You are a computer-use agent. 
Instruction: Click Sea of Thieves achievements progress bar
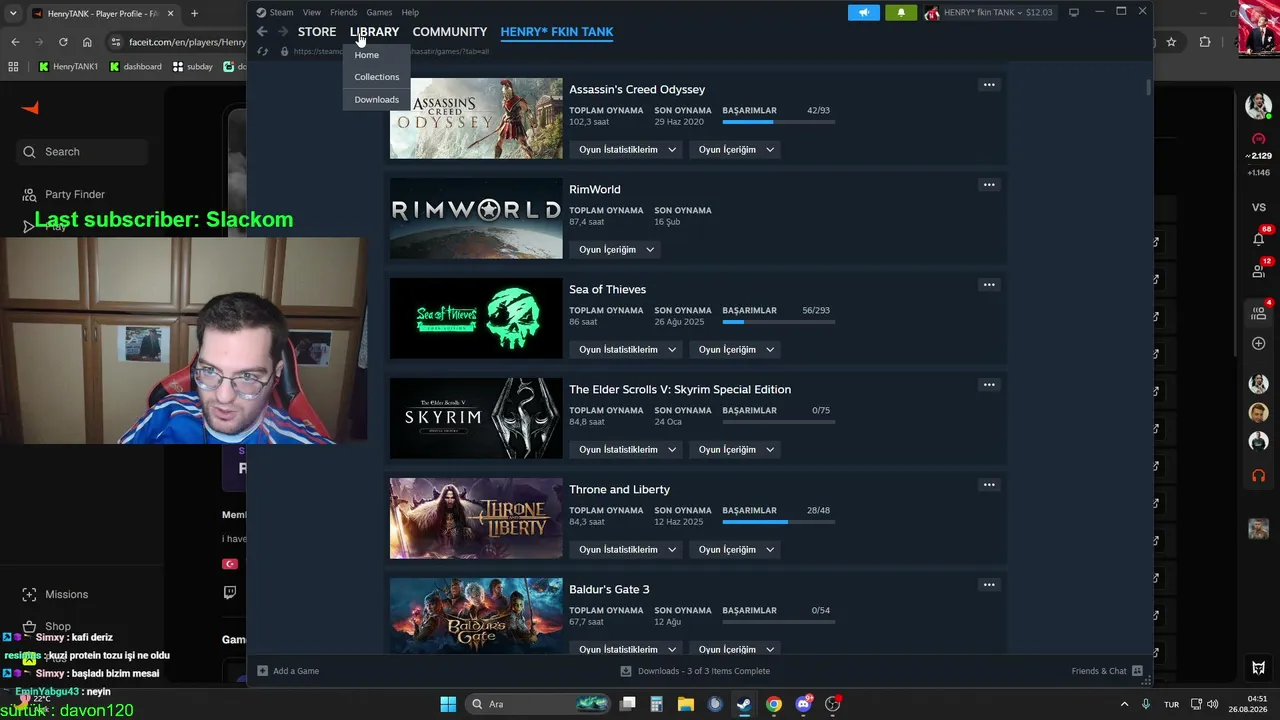point(779,322)
